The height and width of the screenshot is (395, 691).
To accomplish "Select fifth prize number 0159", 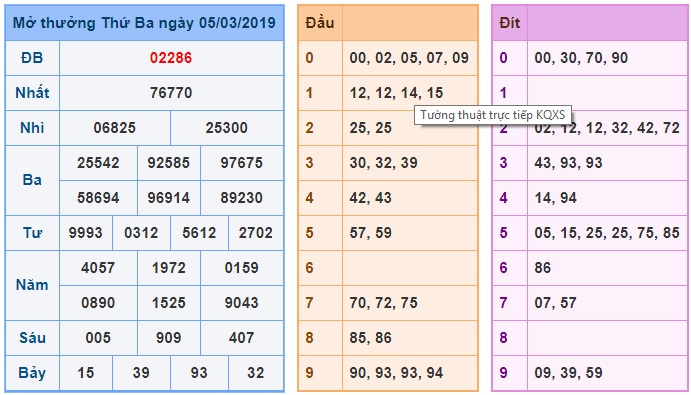I will [241, 268].
